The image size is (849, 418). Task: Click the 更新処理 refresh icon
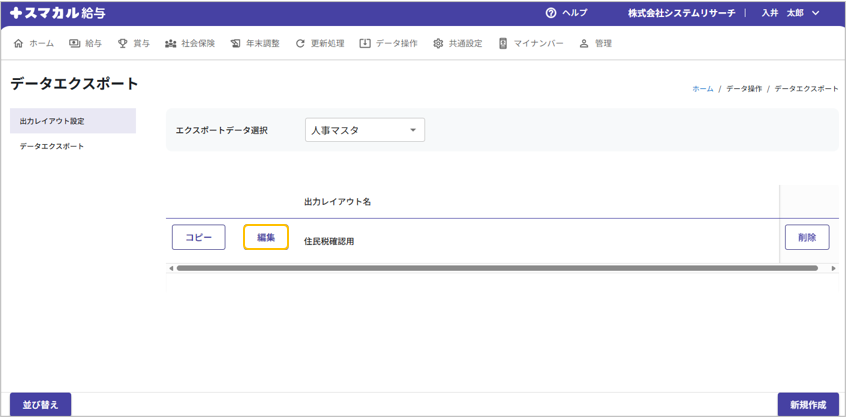click(x=300, y=44)
